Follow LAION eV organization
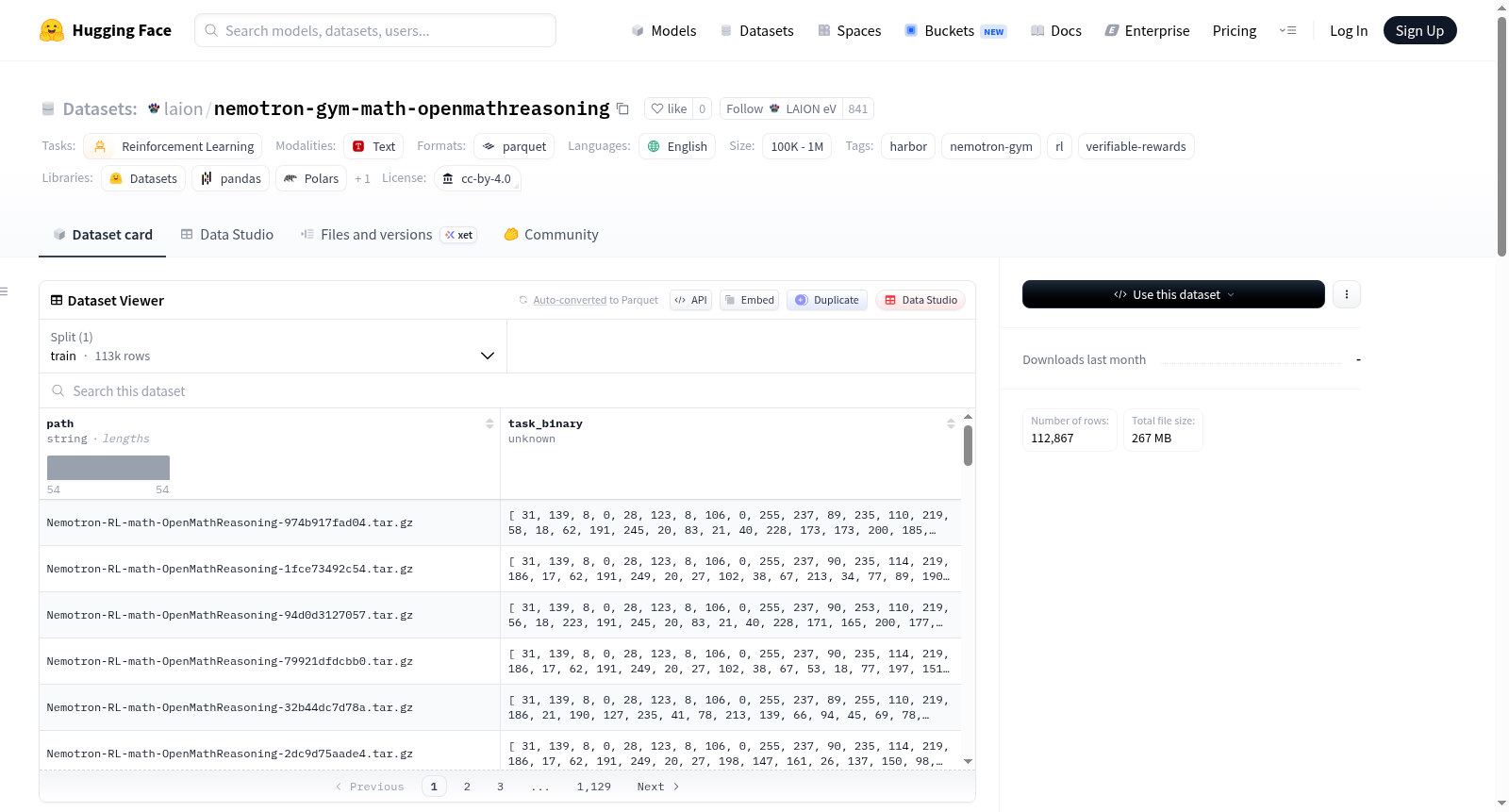The height and width of the screenshot is (812, 1509). [781, 108]
